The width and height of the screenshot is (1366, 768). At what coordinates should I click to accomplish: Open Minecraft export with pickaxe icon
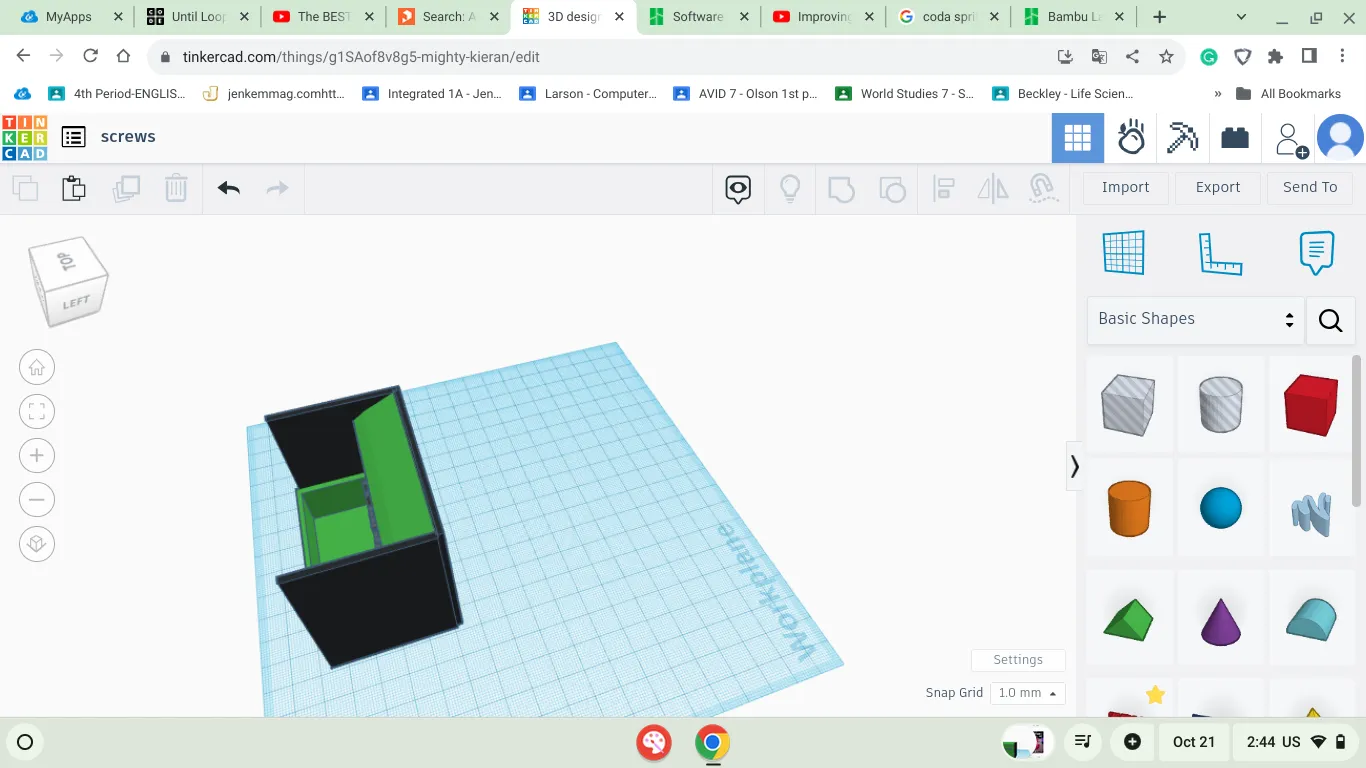tap(1183, 137)
